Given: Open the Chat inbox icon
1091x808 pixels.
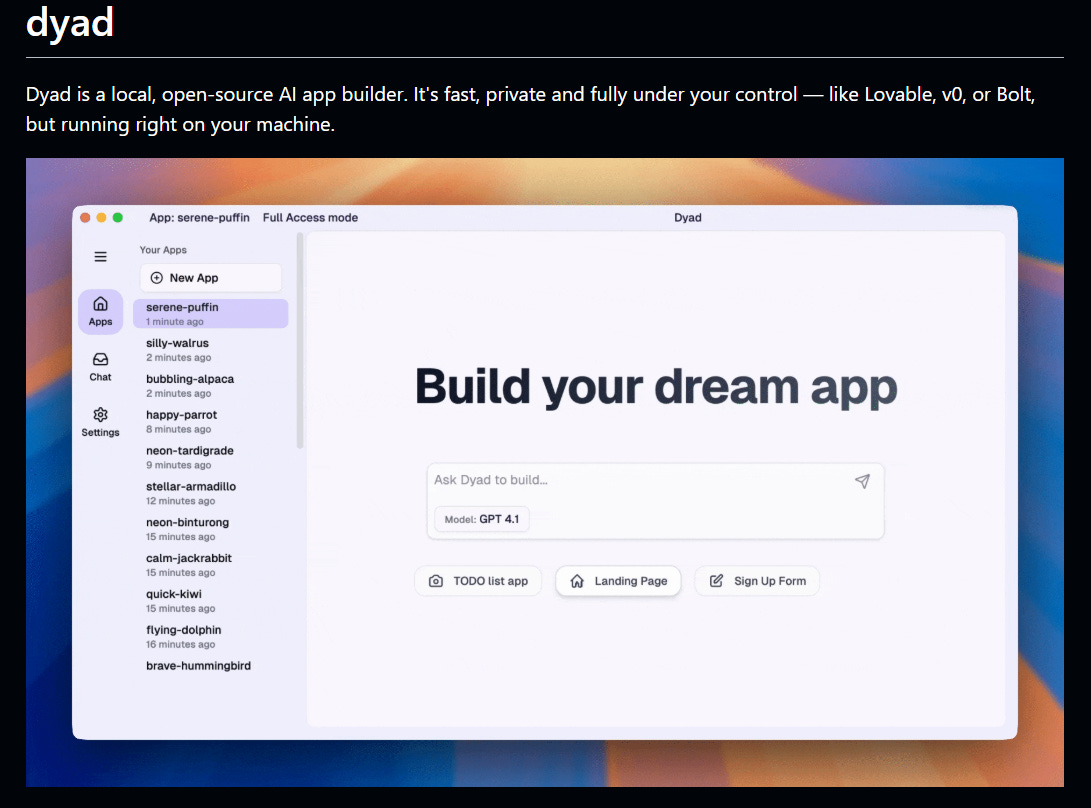Looking at the screenshot, I should click(100, 359).
